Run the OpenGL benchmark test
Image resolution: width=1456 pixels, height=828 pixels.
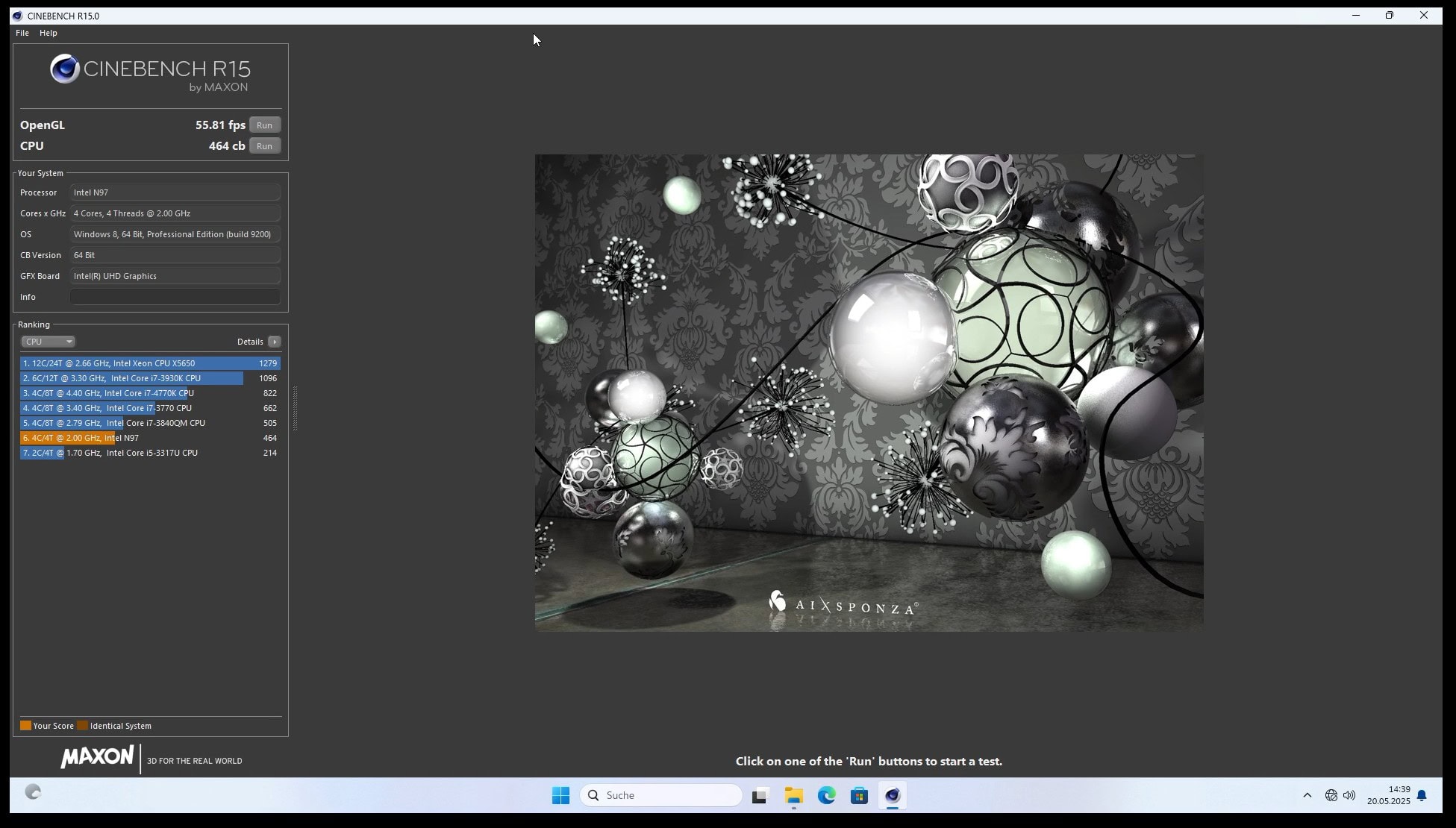(264, 125)
